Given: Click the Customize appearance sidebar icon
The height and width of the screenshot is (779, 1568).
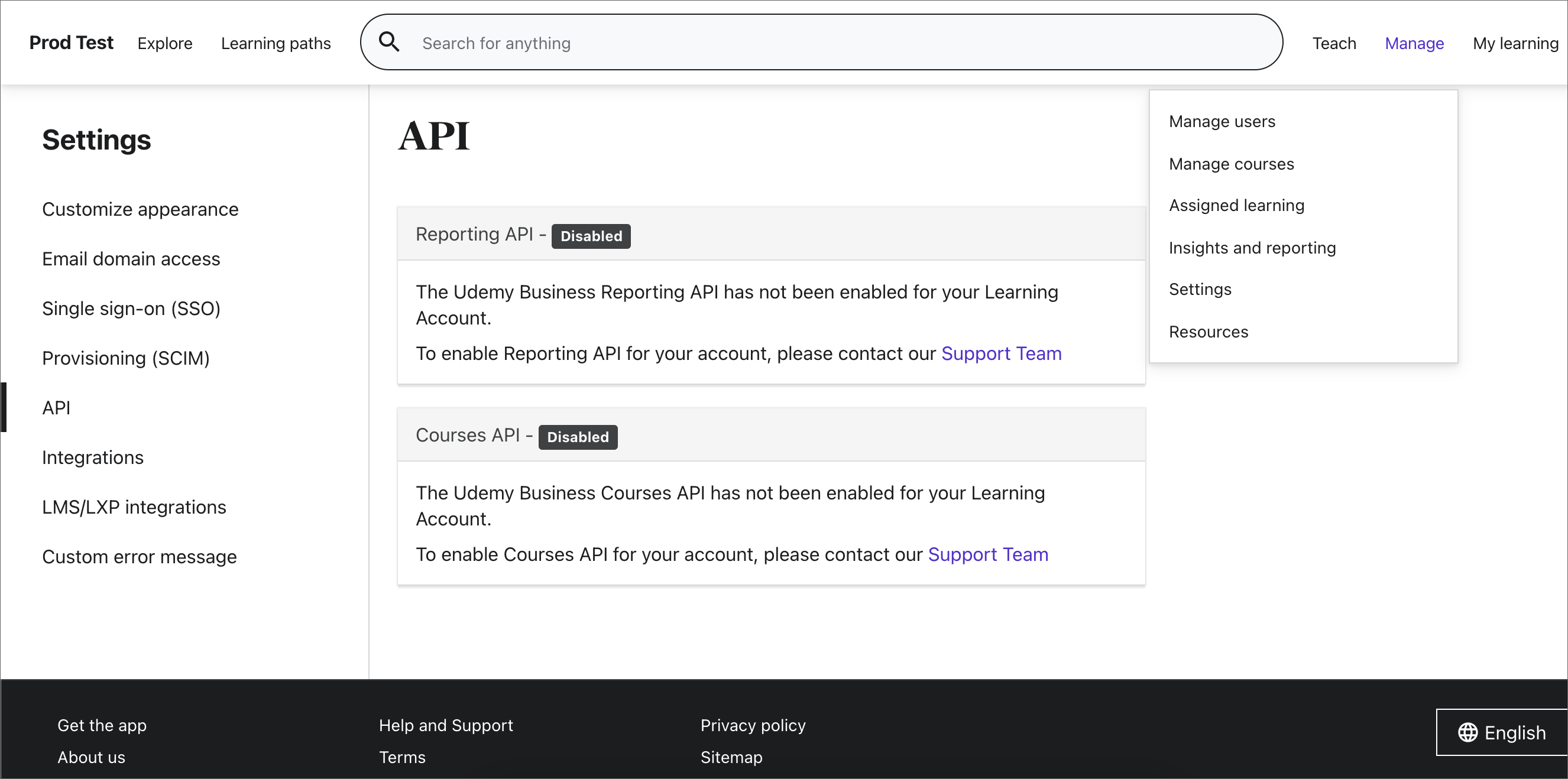Looking at the screenshot, I should pos(139,209).
